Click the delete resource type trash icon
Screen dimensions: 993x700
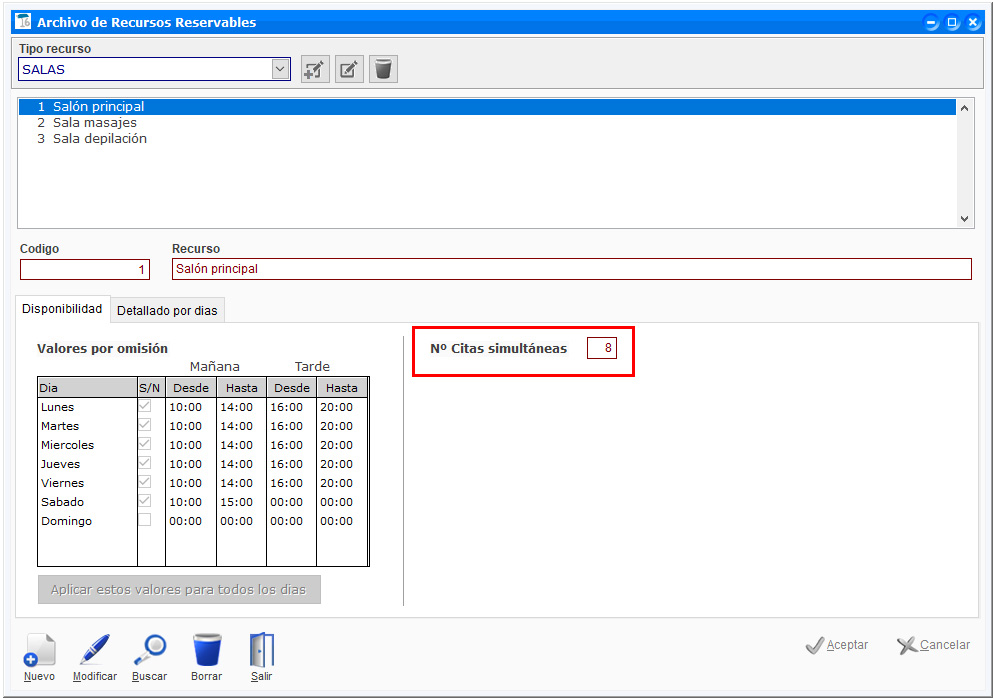(383, 69)
